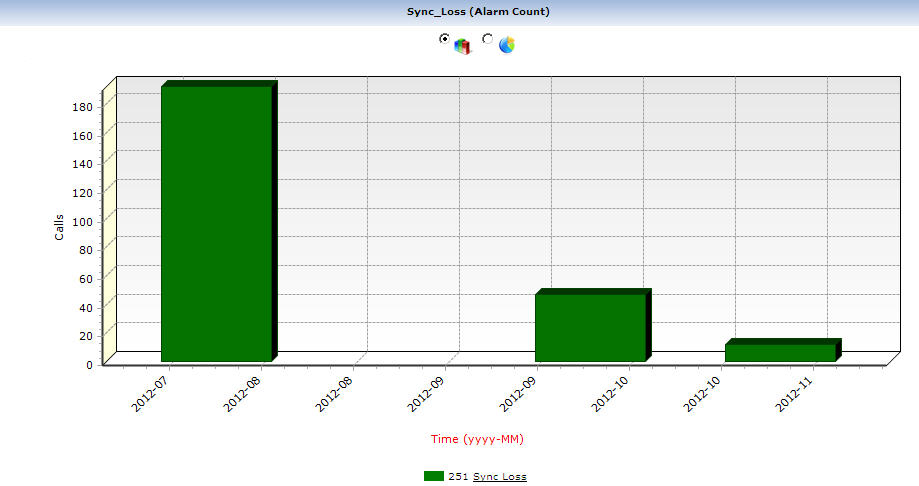Screen dimensions: 919x486
Task: Click the pie chart icon
Action: [x=506, y=45]
